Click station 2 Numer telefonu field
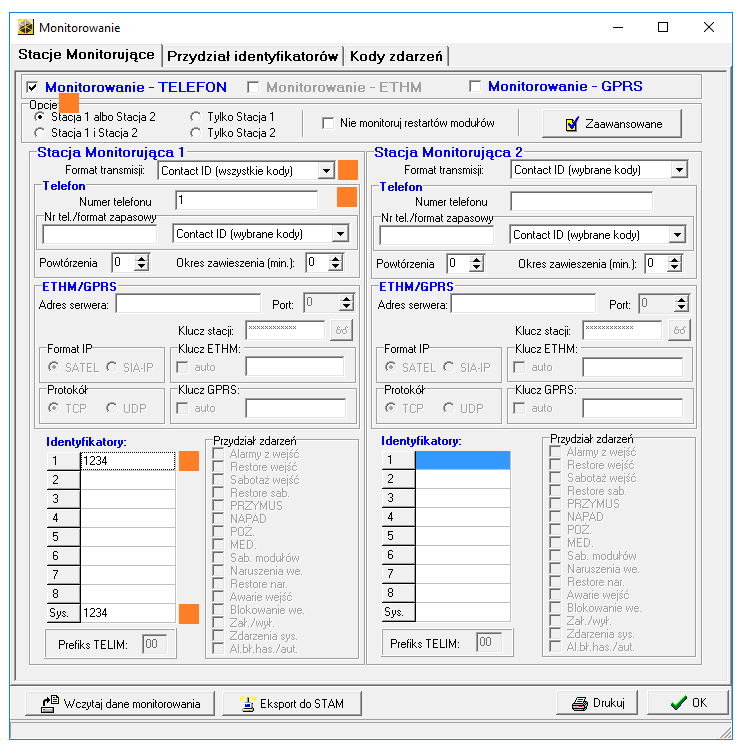 tap(581, 201)
